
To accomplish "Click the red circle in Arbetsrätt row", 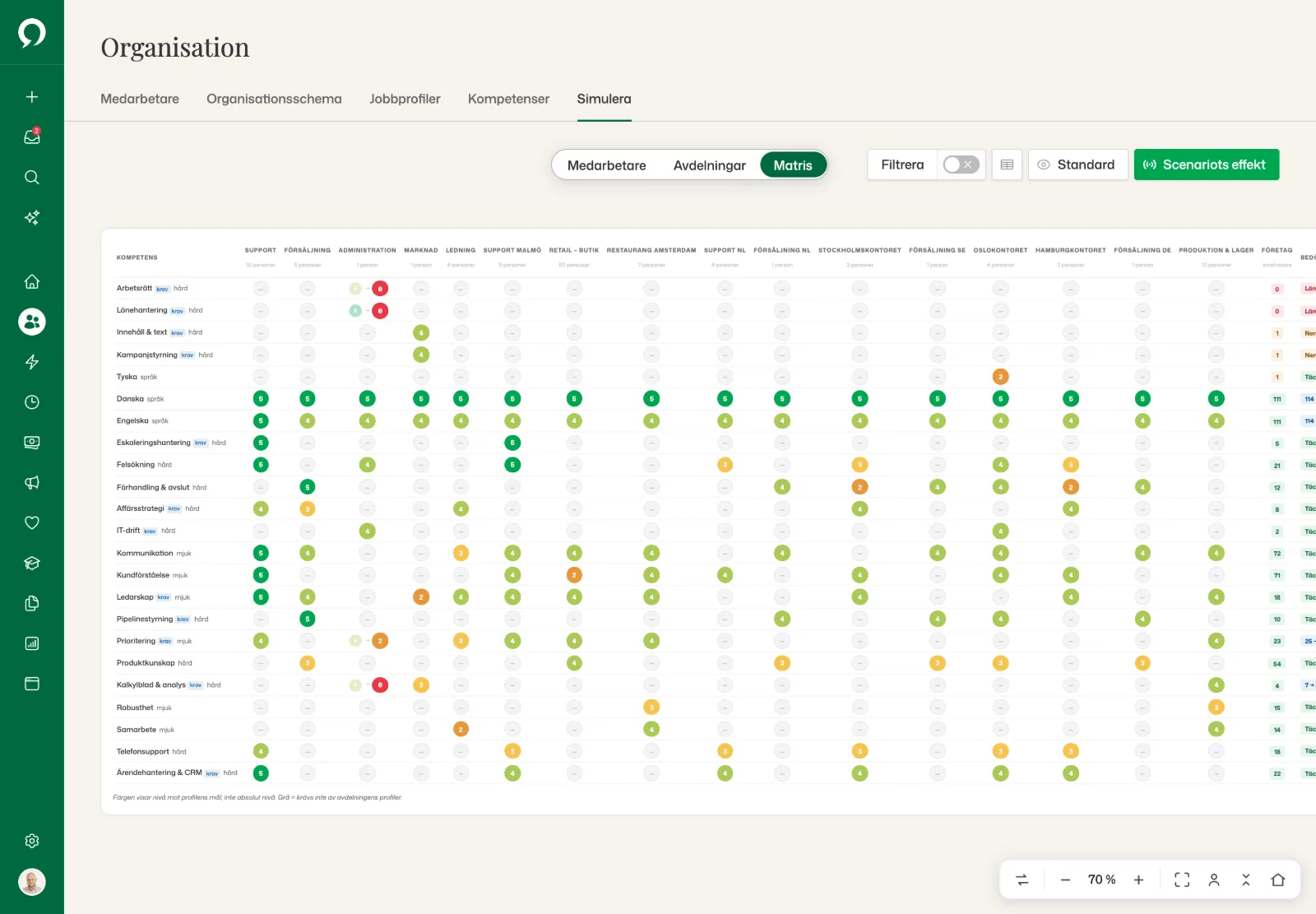I will pos(380,289).
